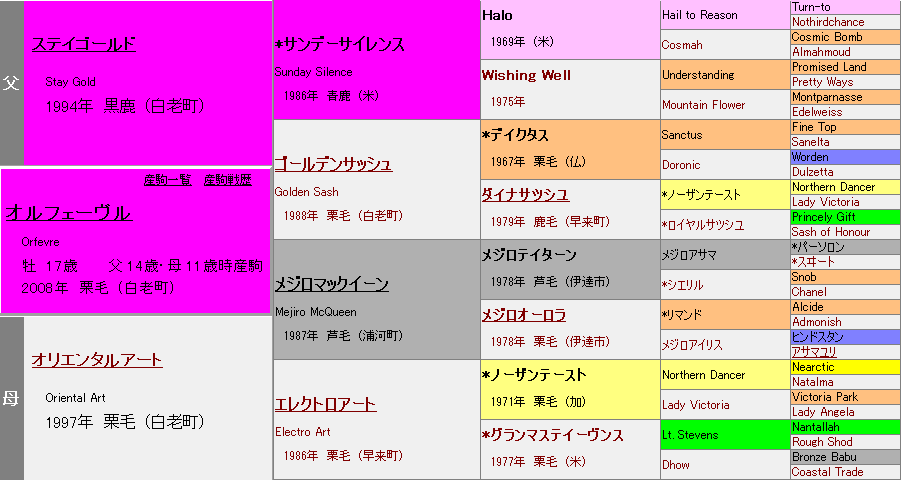Select the yellow Nearctic cell
902x480 pixels.
tap(812, 367)
